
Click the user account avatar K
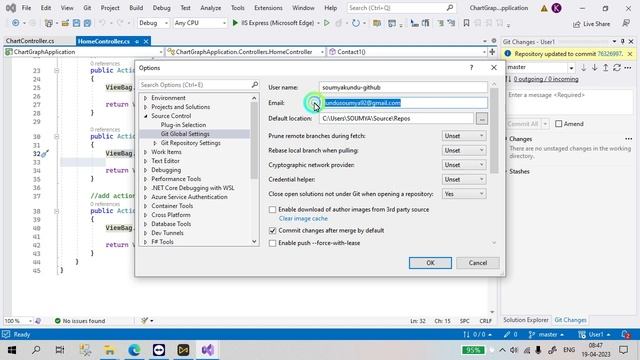(556, 8)
